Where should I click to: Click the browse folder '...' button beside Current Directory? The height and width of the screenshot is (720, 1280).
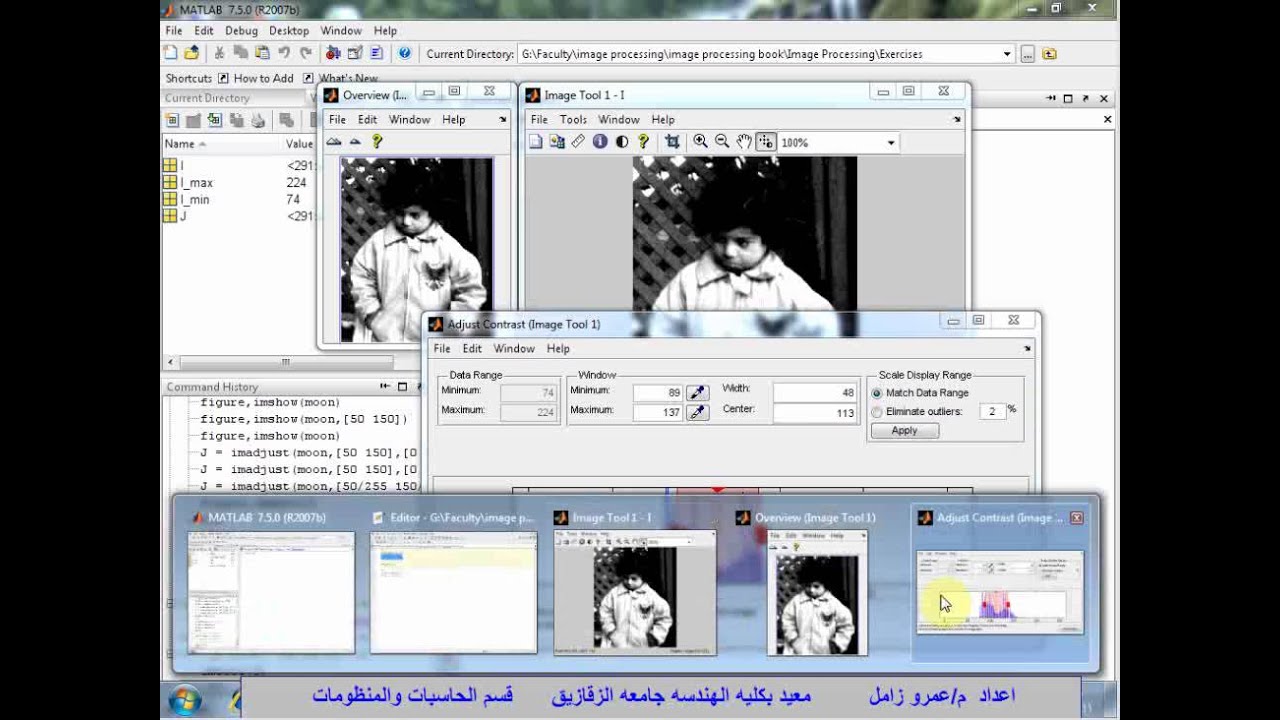coord(1028,54)
